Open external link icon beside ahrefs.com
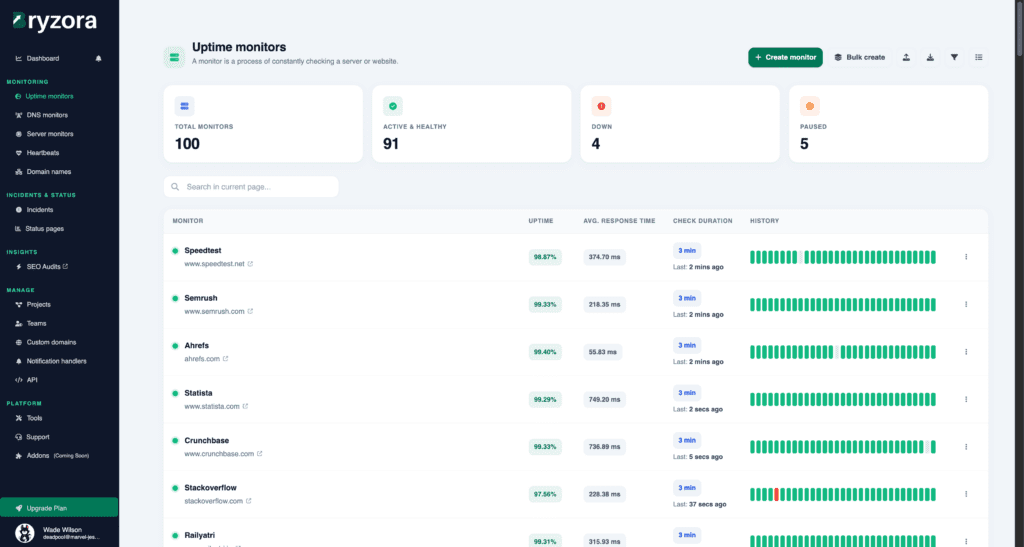Viewport: 1024px width, 547px height. pyautogui.click(x=224, y=359)
